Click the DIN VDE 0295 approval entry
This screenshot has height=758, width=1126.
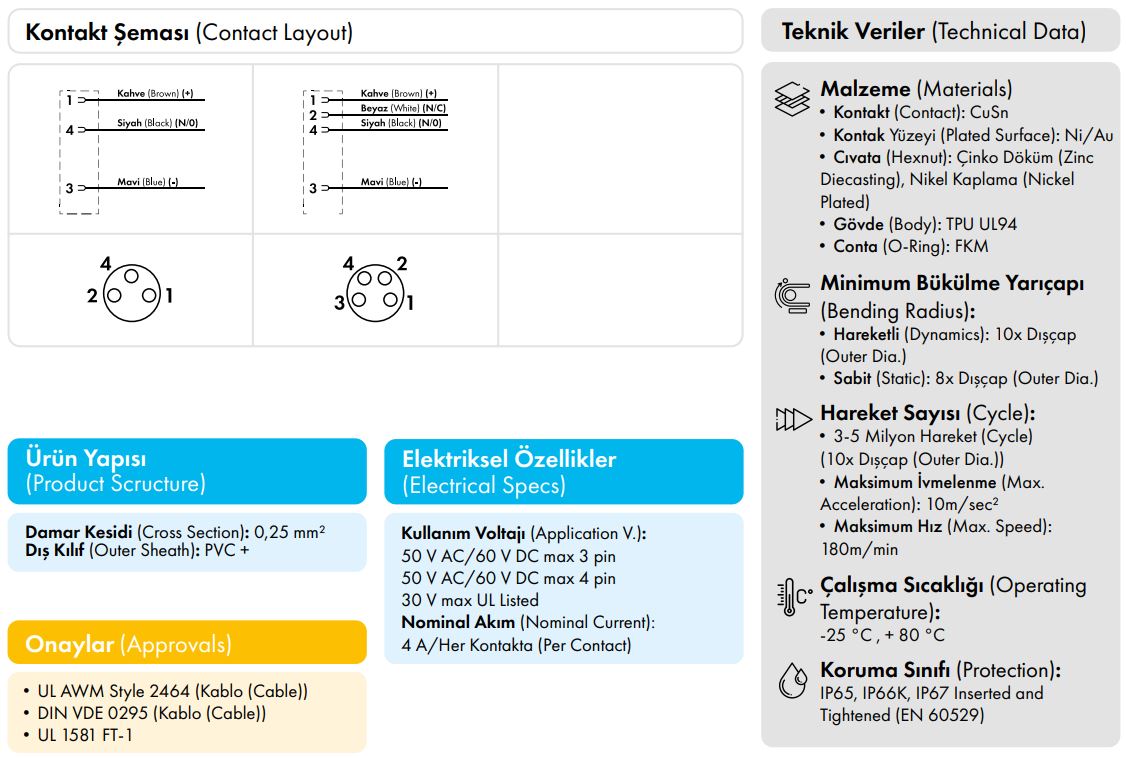click(x=144, y=713)
